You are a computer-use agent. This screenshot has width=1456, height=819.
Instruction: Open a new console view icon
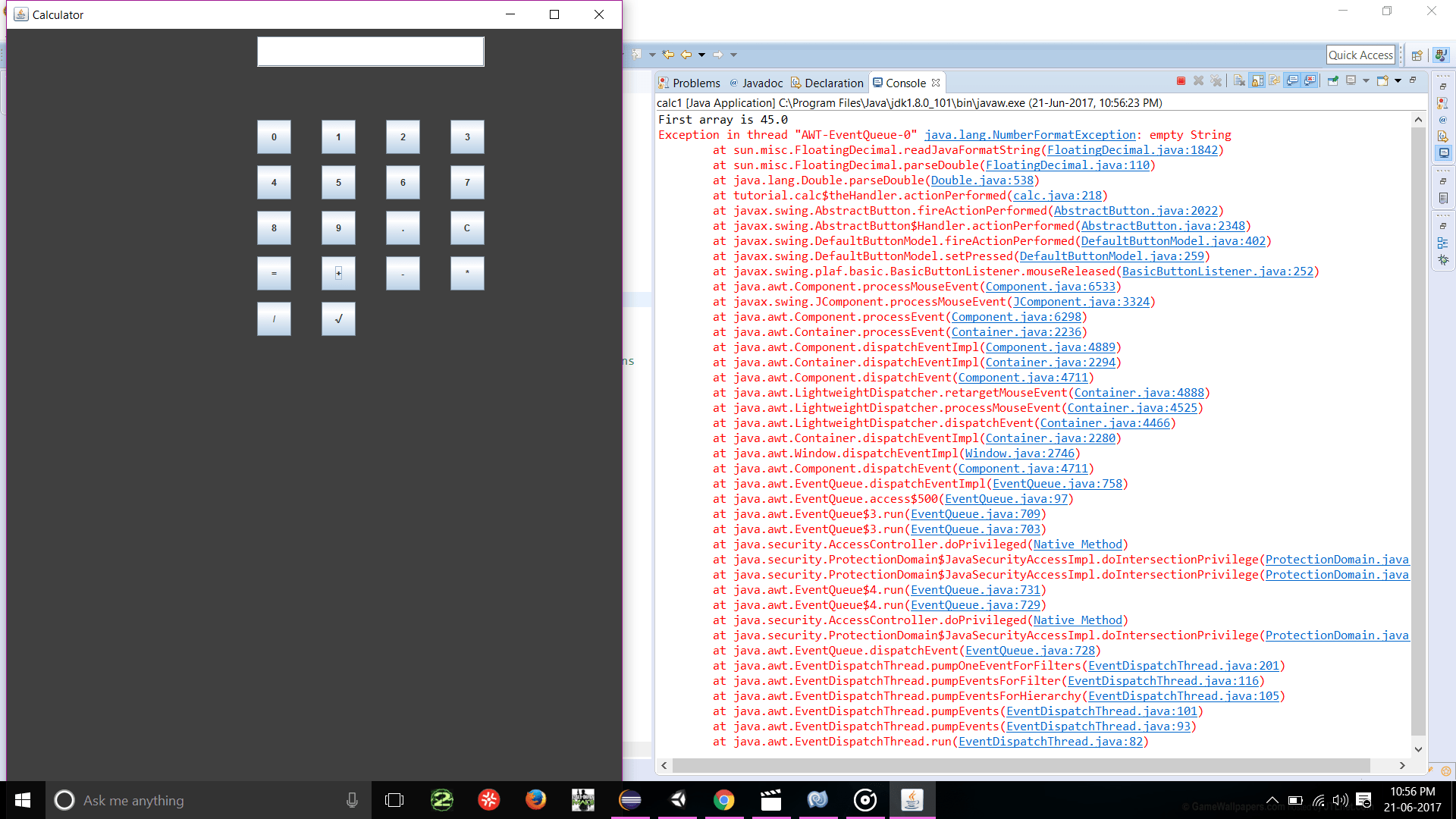[x=1382, y=80]
